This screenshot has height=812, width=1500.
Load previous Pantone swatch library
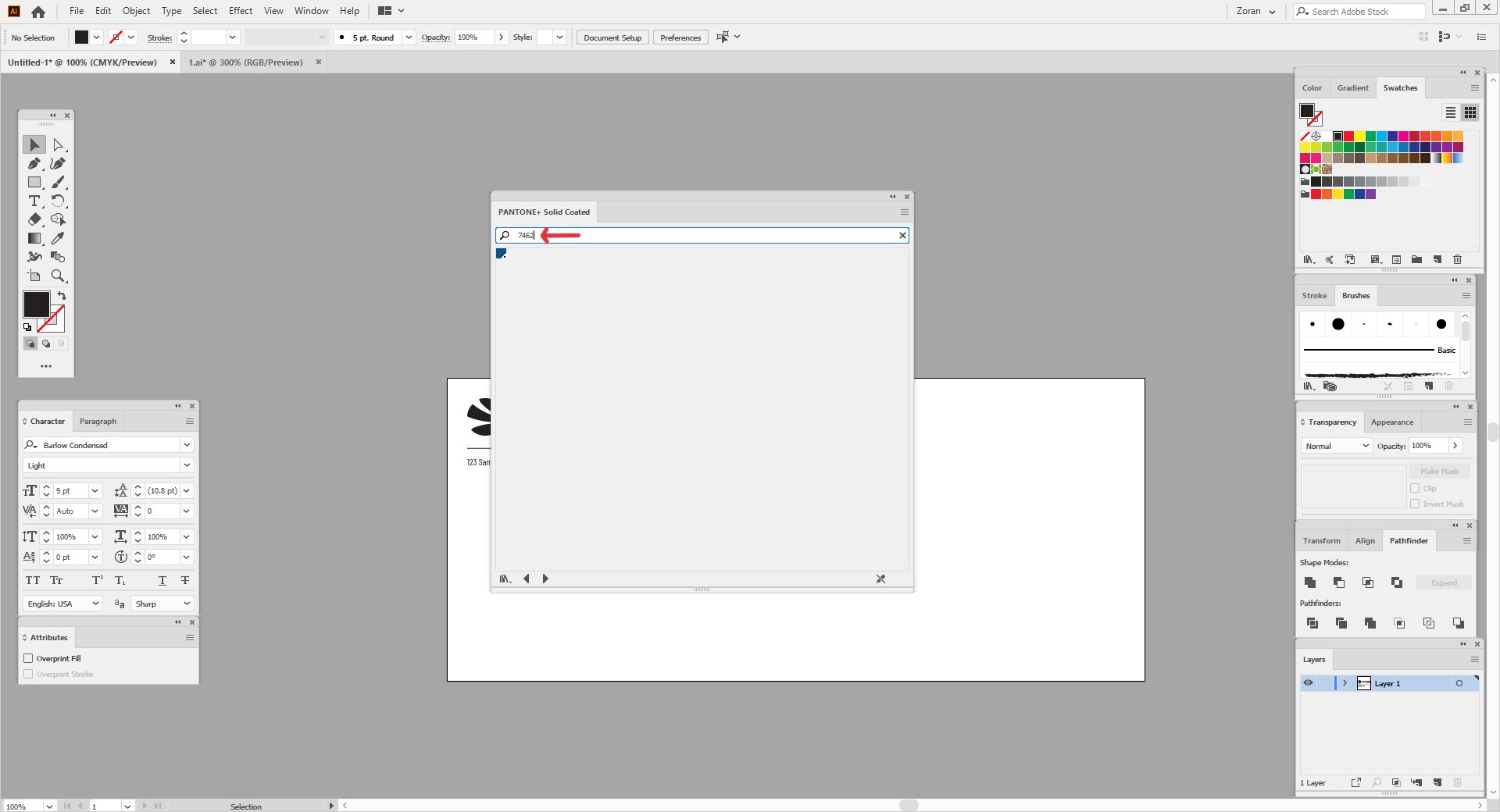pos(527,579)
